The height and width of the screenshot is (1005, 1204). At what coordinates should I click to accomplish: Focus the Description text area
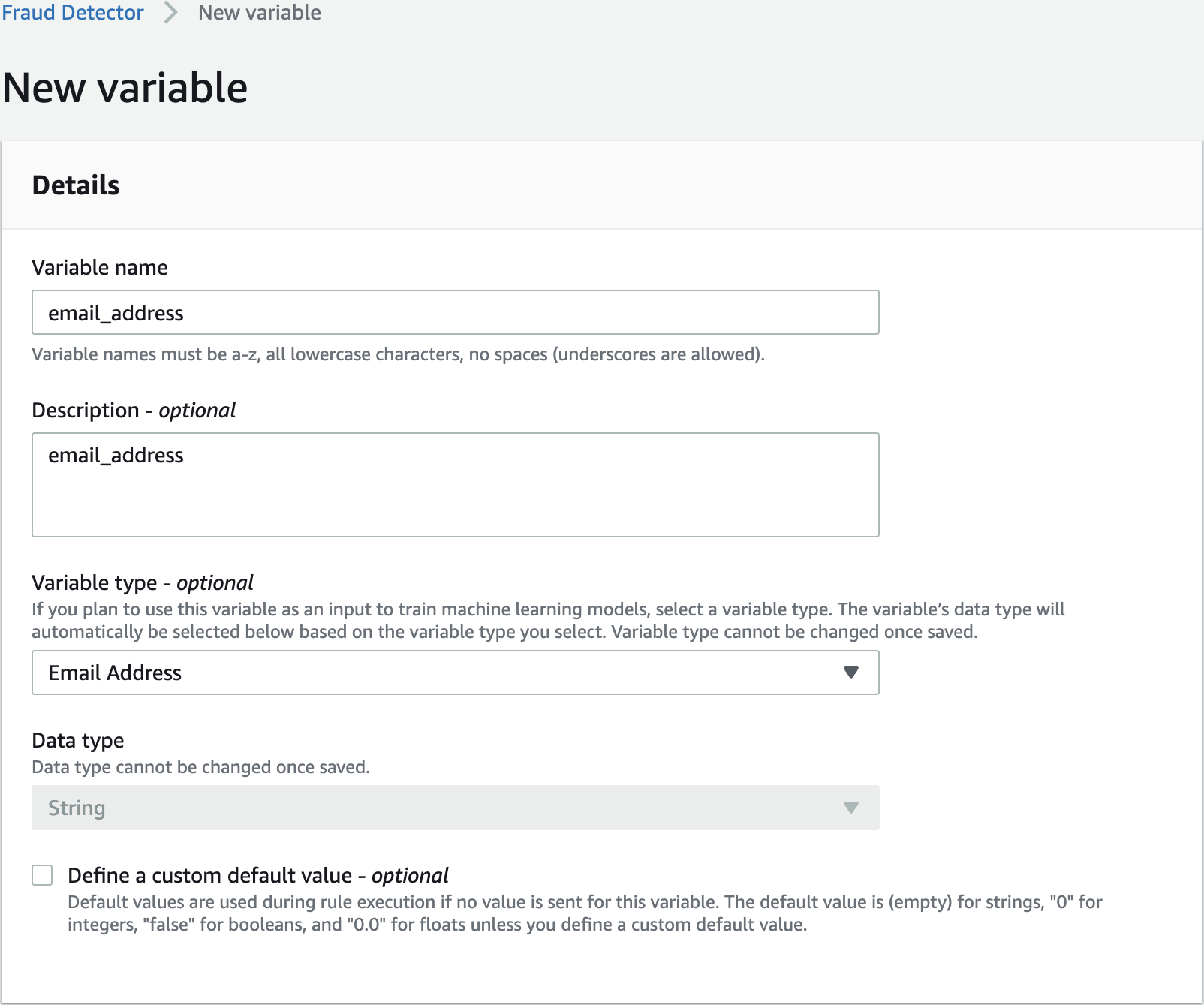click(x=455, y=485)
